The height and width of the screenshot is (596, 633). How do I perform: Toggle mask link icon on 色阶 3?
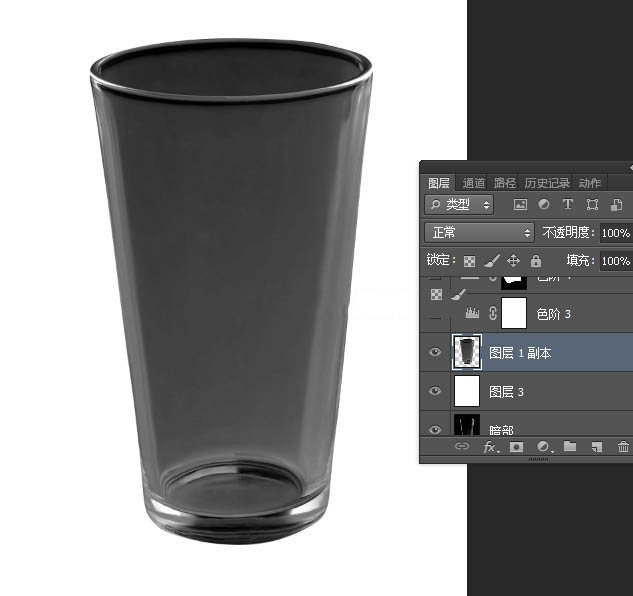click(x=493, y=313)
